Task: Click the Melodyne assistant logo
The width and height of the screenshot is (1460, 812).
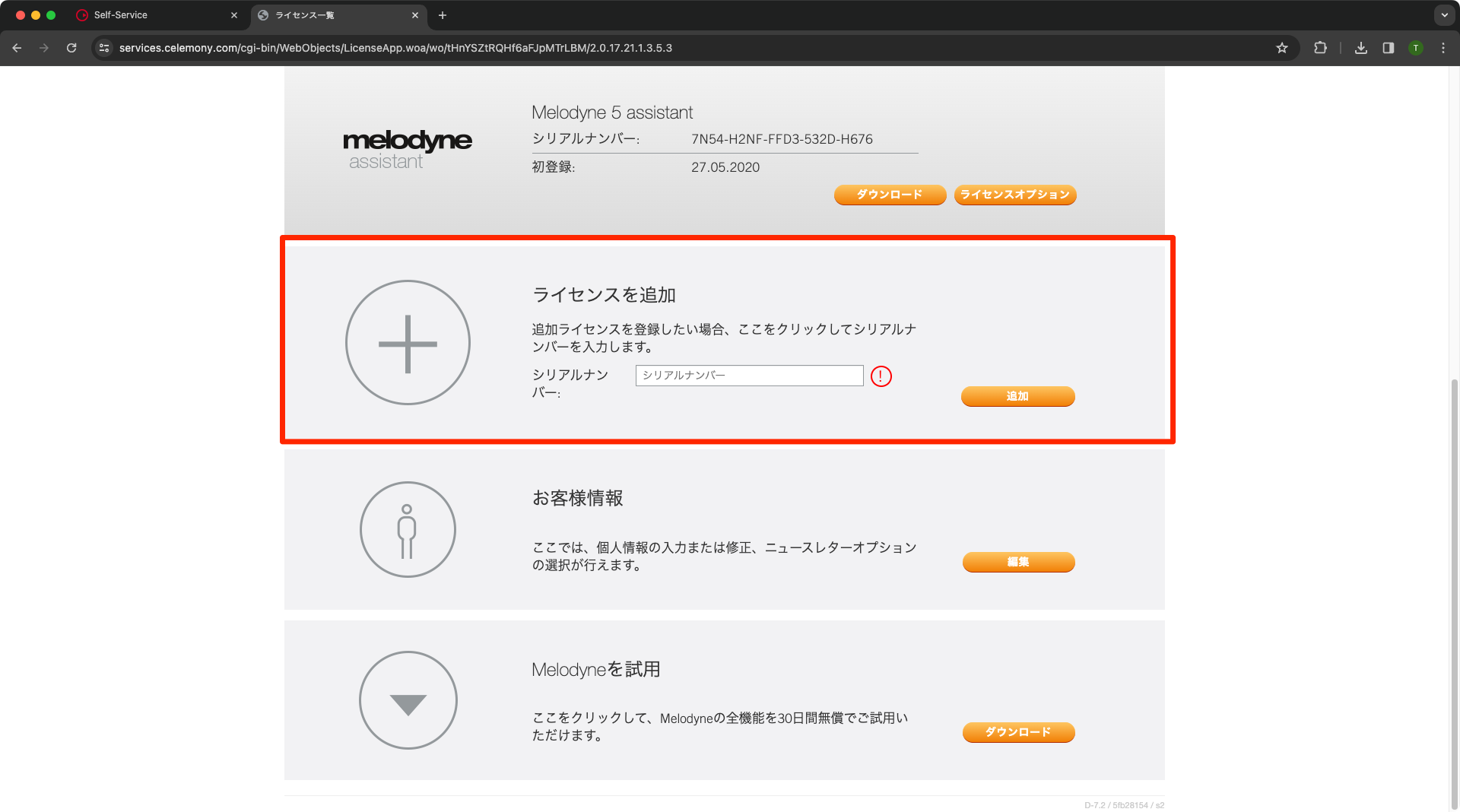Action: point(407,150)
